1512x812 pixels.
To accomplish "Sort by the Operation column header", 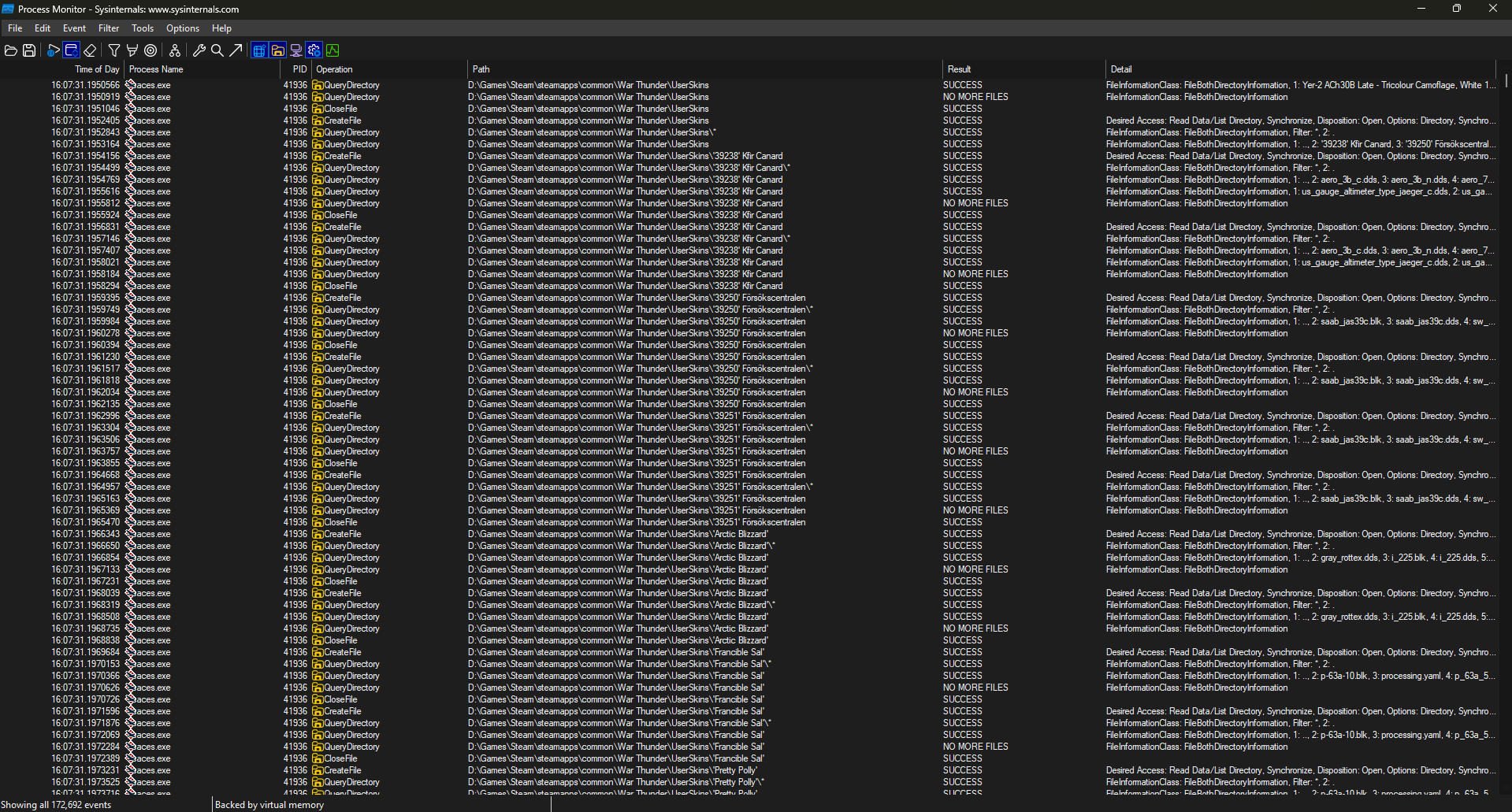I will (x=389, y=69).
